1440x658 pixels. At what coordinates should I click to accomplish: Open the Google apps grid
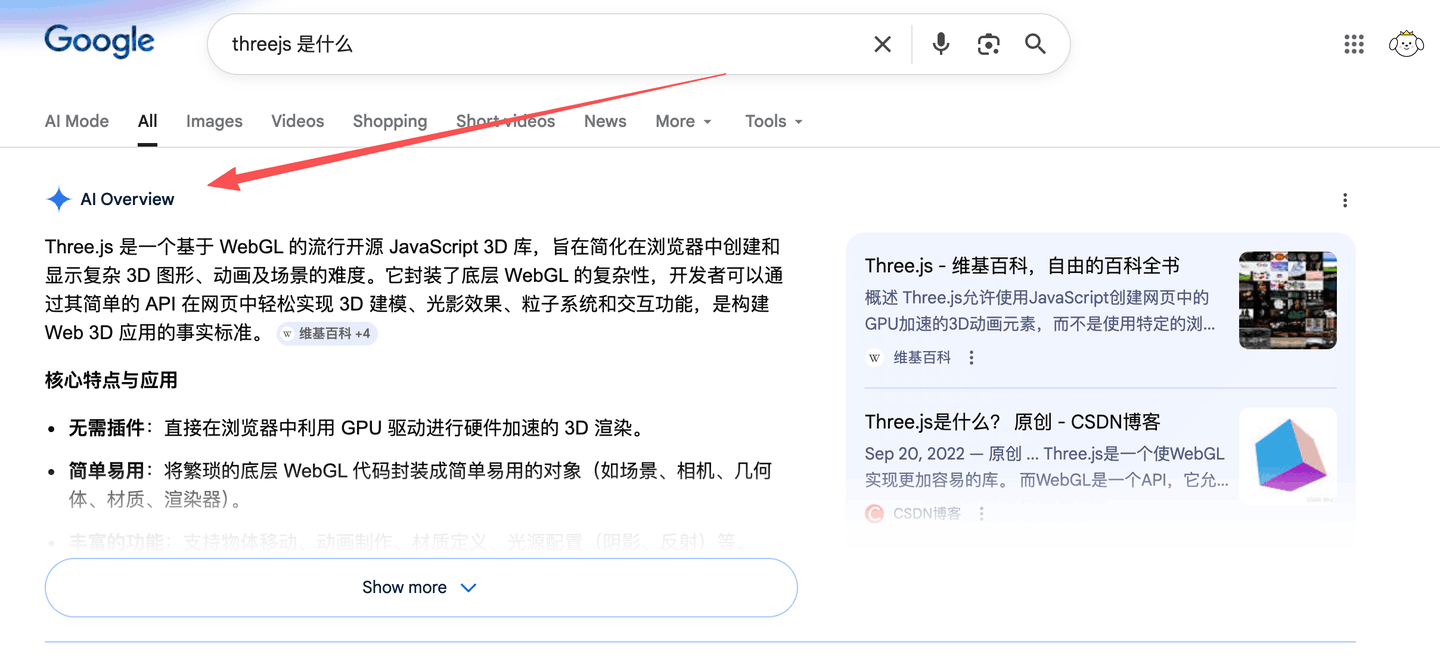[x=1354, y=44]
